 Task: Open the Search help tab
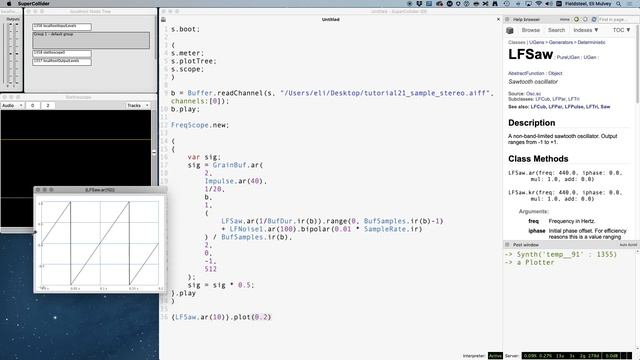556,30
